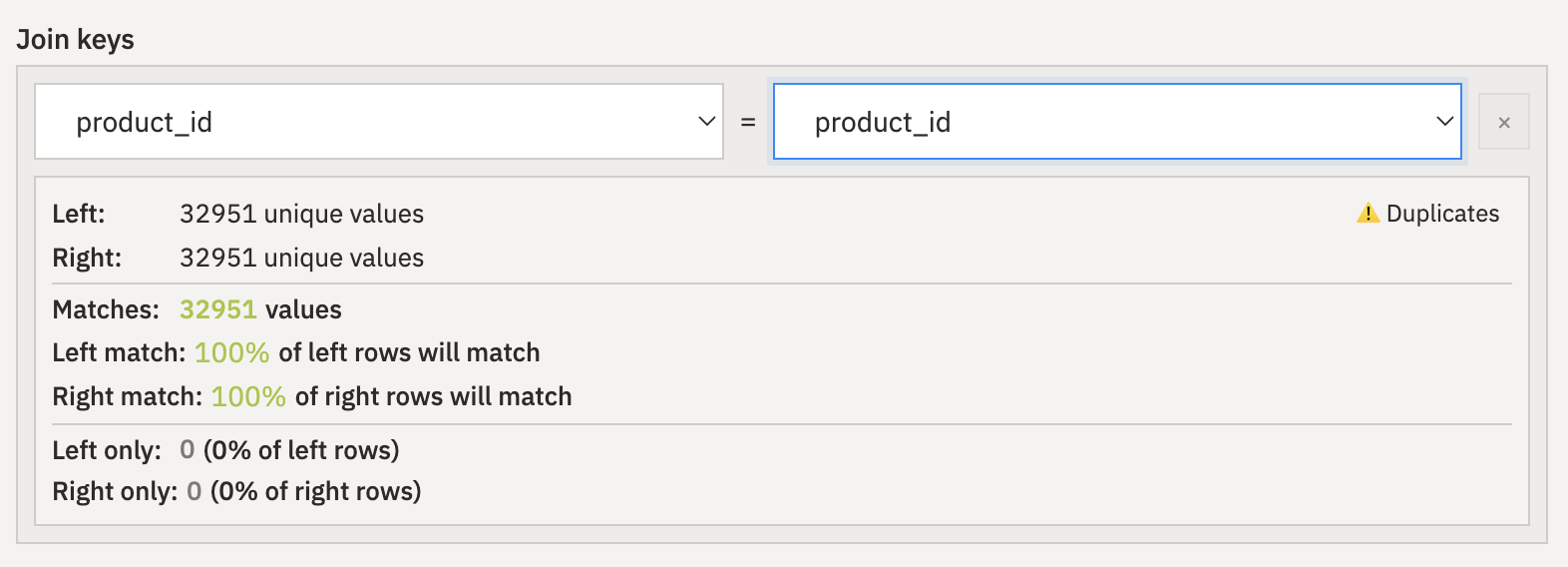
Task: Click the "Right:" unique values label
Action: [x=87, y=258]
